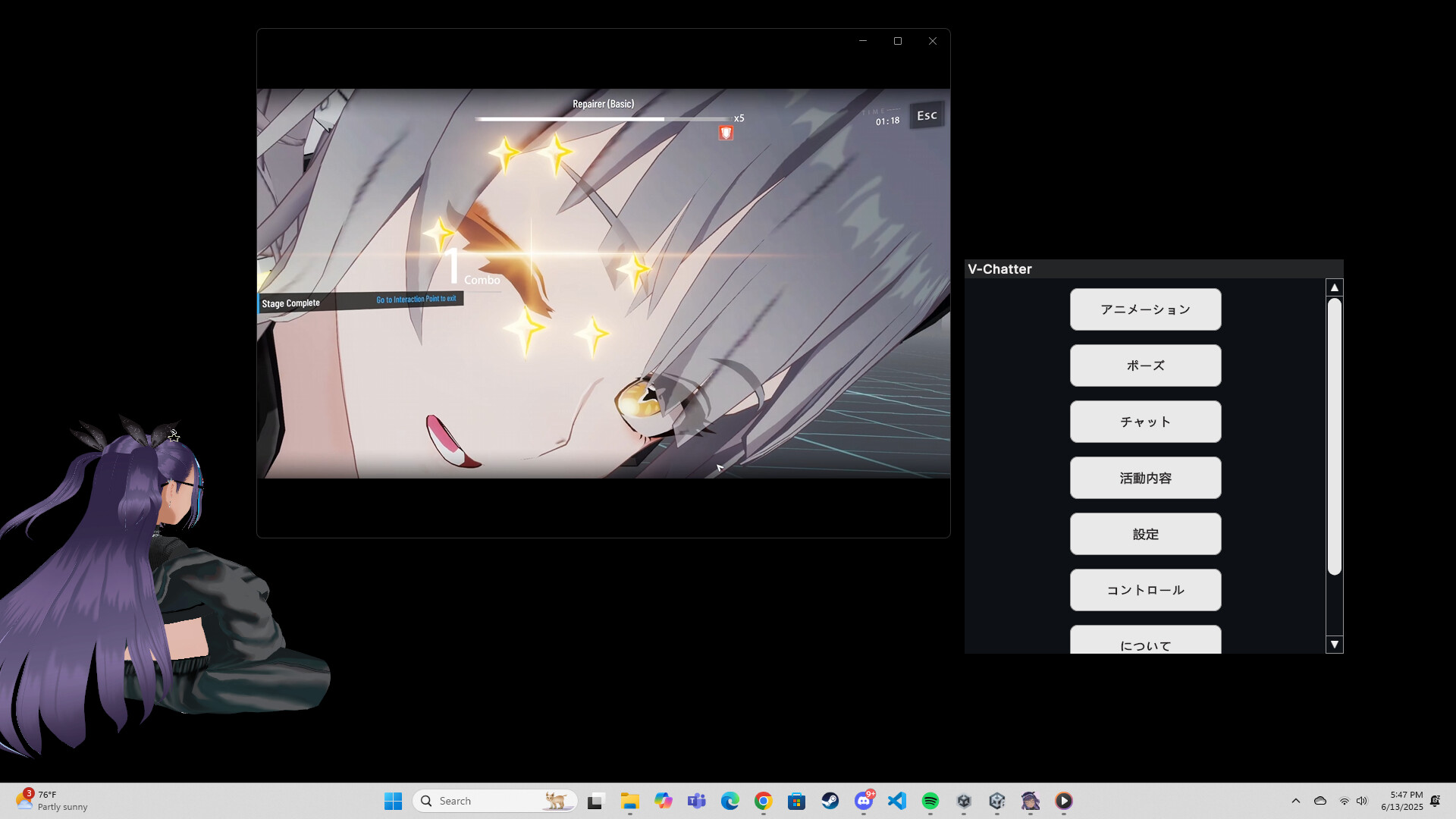This screenshot has height=819, width=1456.
Task: Launch Visual Studio Code
Action: coord(897,801)
